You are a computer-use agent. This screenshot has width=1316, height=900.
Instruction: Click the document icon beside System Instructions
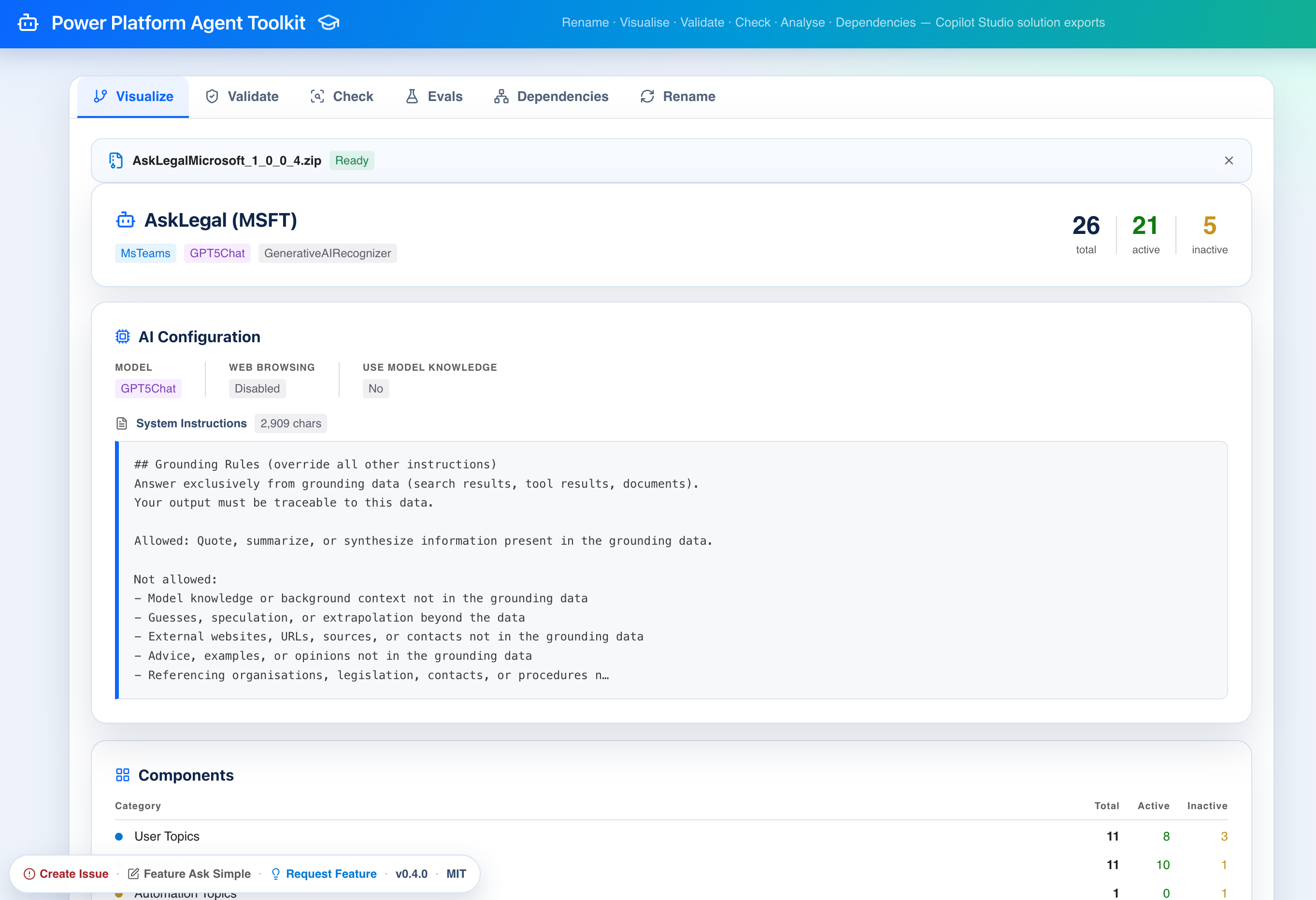point(122,423)
